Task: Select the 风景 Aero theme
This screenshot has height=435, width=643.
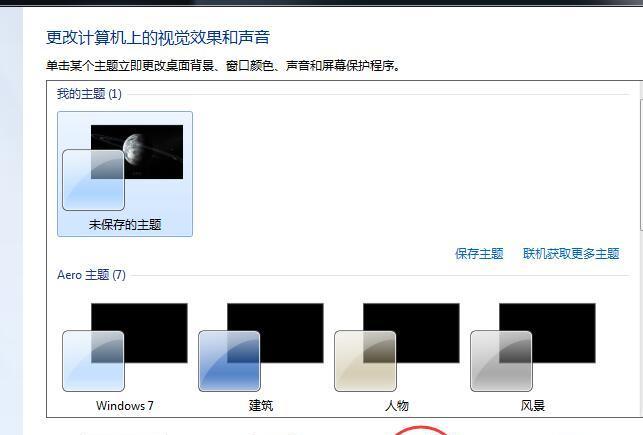Action: (533, 357)
